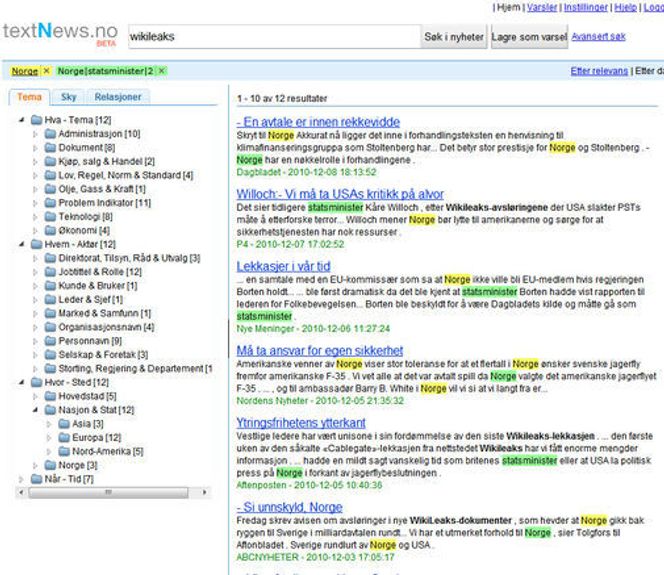This screenshot has height=575, width=664.
Task: Open article 'Ytringsfrihetens ytterkant'
Action: (301, 423)
